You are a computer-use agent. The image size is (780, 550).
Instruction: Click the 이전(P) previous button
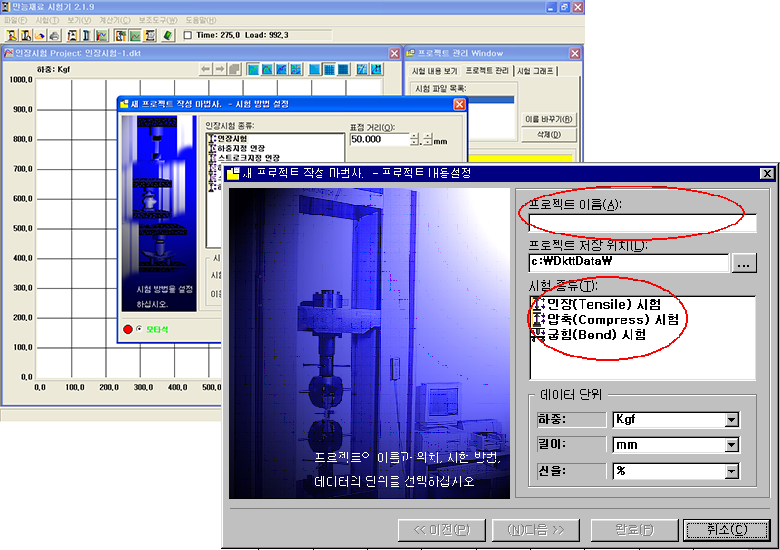point(442,530)
